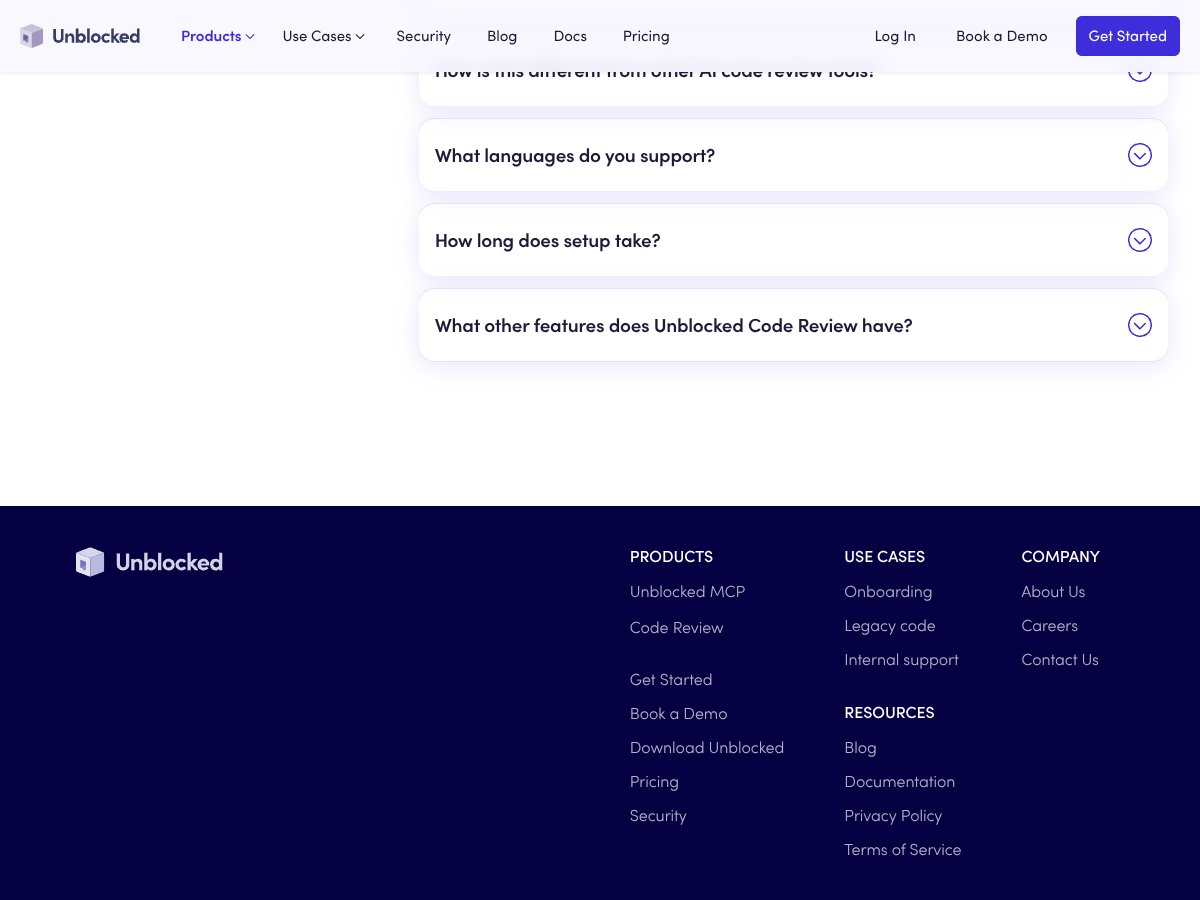Click the chevron beside Use Cases
This screenshot has width=1200, height=900.
point(359,36)
